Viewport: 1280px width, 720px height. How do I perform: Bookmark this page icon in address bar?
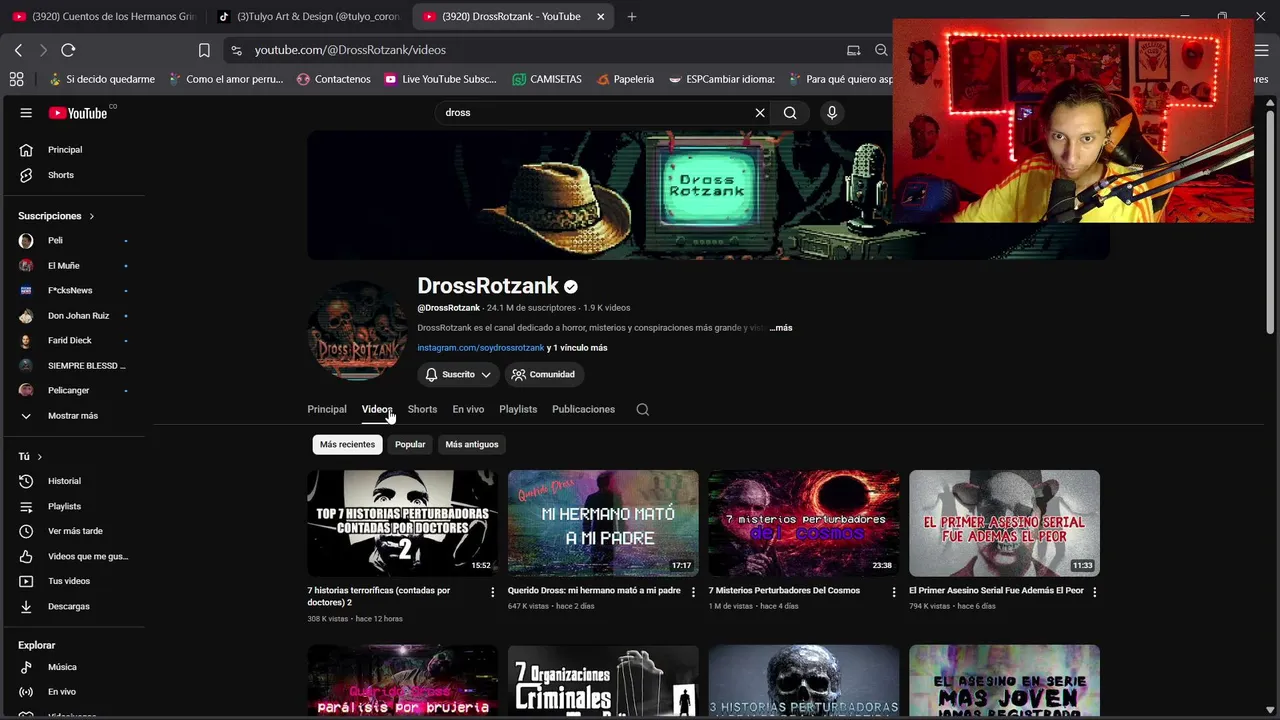[204, 50]
